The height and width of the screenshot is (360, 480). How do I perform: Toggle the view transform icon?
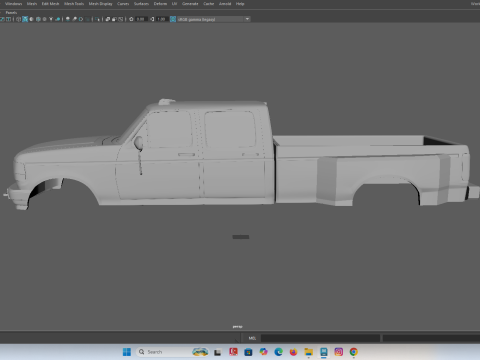click(x=173, y=19)
